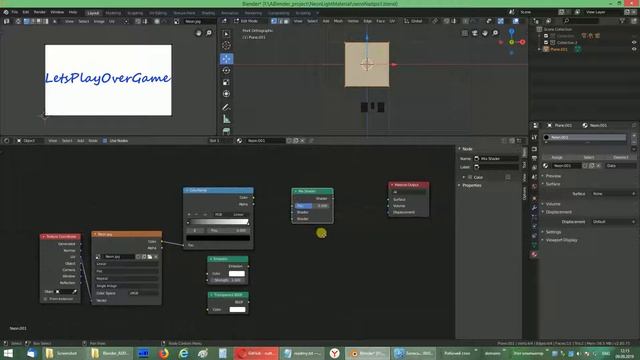640x360 pixels.
Task: Open the Edit Mode dropdown
Action: coord(248,21)
